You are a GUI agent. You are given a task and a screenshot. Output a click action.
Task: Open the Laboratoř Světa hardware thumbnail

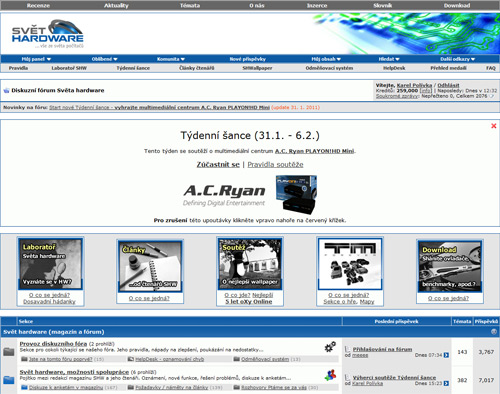tap(50, 264)
